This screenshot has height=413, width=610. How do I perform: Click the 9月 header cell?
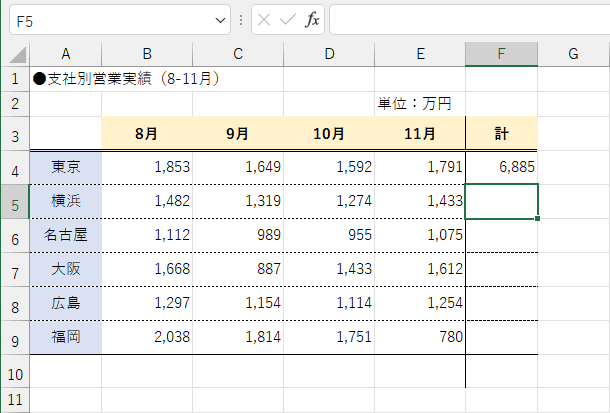point(238,133)
